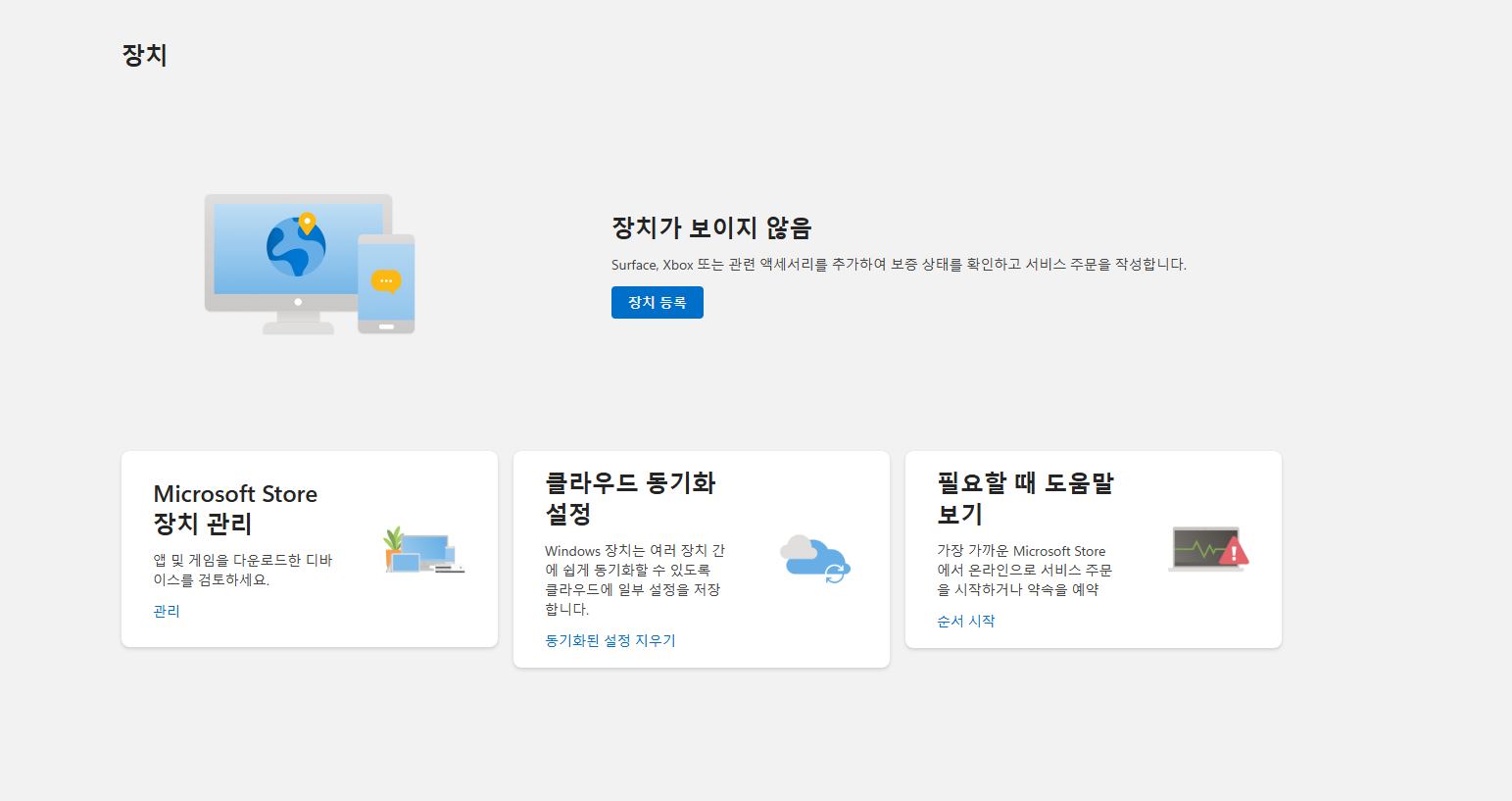Screen dimensions: 1512x801
Task: Open the 순서 시작 link
Action: pyautogui.click(x=965, y=621)
